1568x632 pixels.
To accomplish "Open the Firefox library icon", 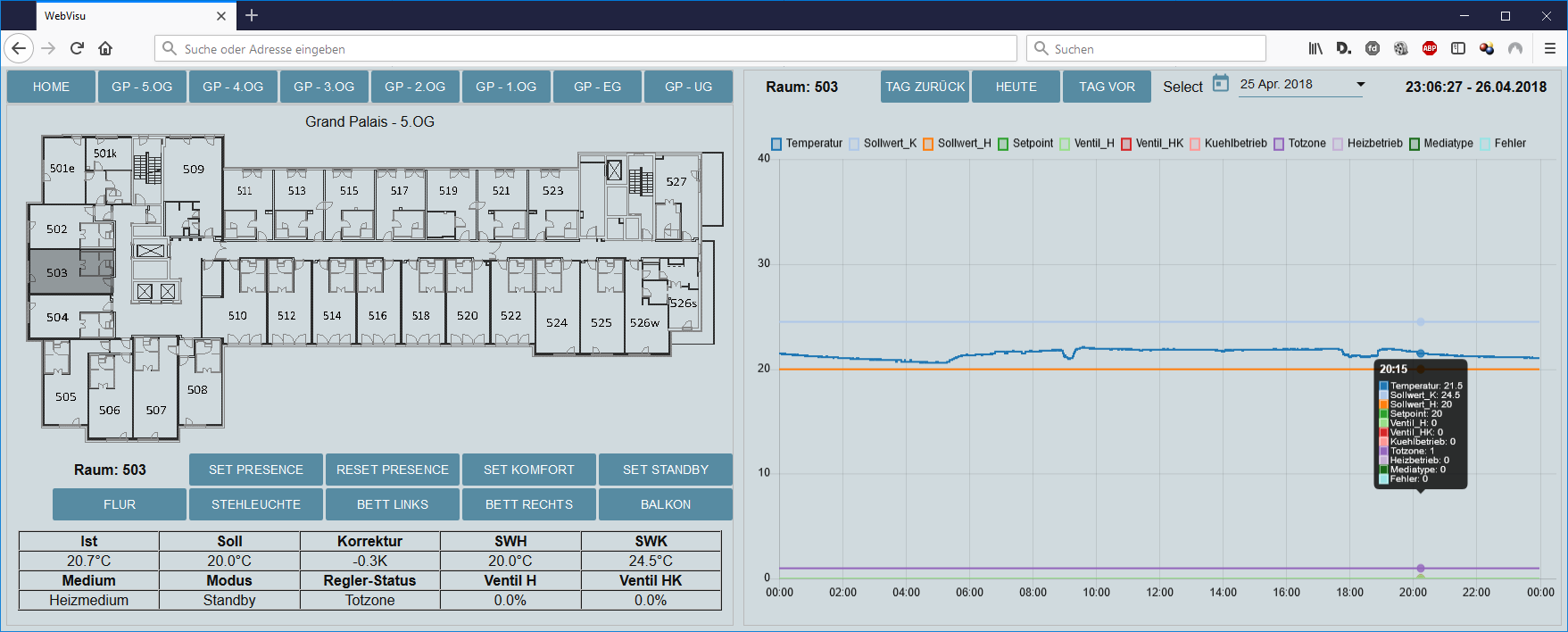I will (1315, 48).
